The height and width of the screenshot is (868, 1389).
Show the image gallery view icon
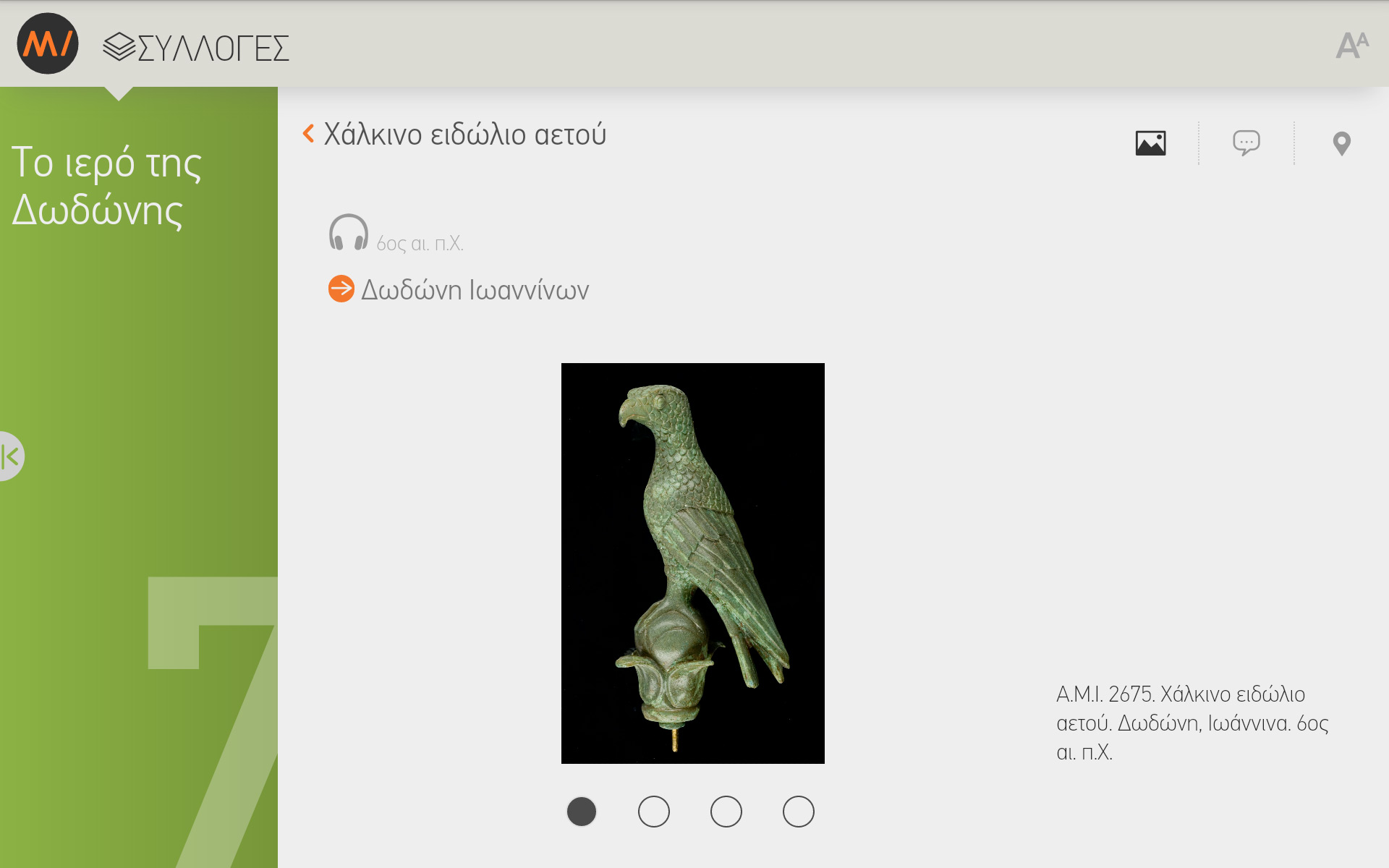[1150, 143]
